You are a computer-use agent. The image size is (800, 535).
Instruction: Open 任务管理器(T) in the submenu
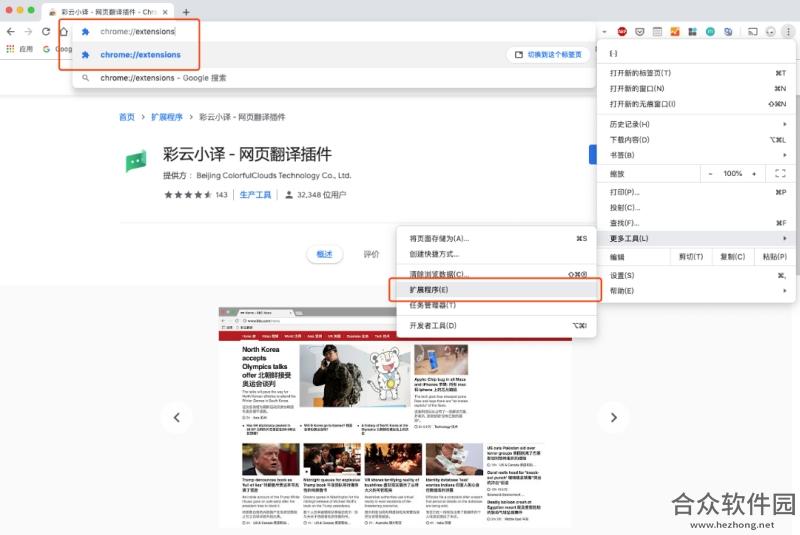(496, 305)
